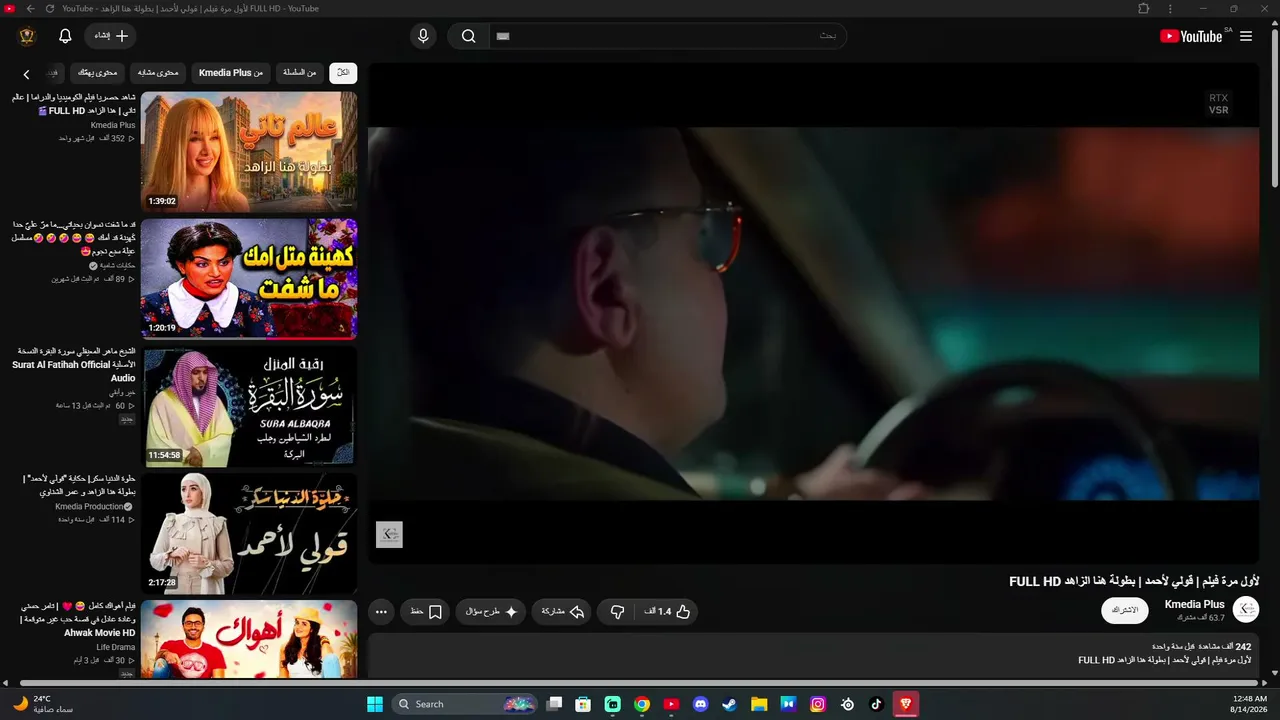Open Microsoft Store from the taskbar
The width and height of the screenshot is (1280, 720).
coord(583,704)
